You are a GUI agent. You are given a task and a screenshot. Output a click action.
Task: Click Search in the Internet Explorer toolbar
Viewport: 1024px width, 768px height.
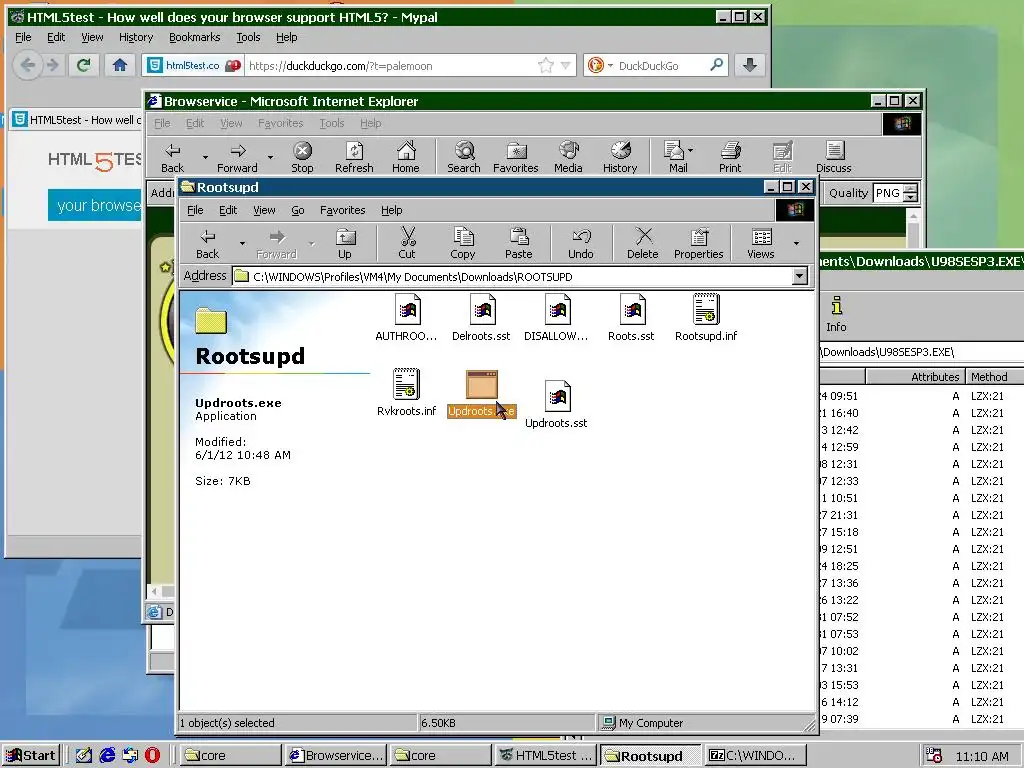(464, 157)
